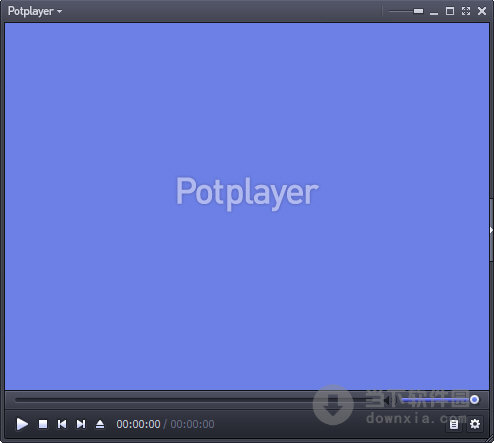The height and width of the screenshot is (443, 494).
Task: Skip to the next file icon
Action: (x=81, y=424)
